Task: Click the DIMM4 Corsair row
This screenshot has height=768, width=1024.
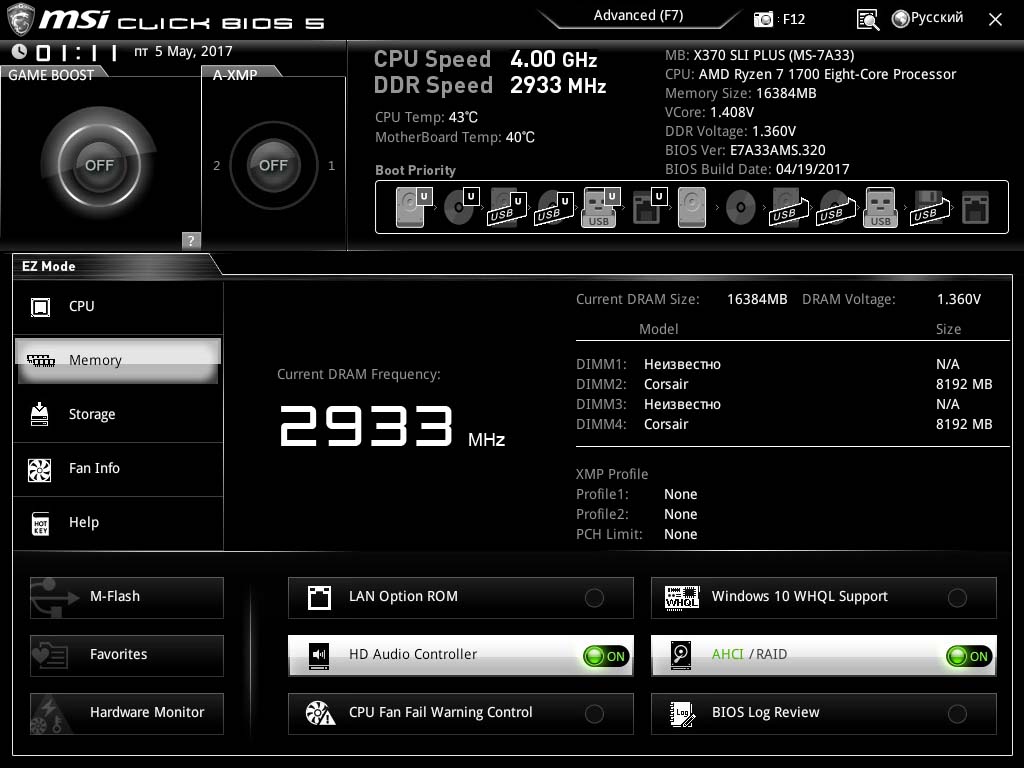Action: [x=784, y=424]
